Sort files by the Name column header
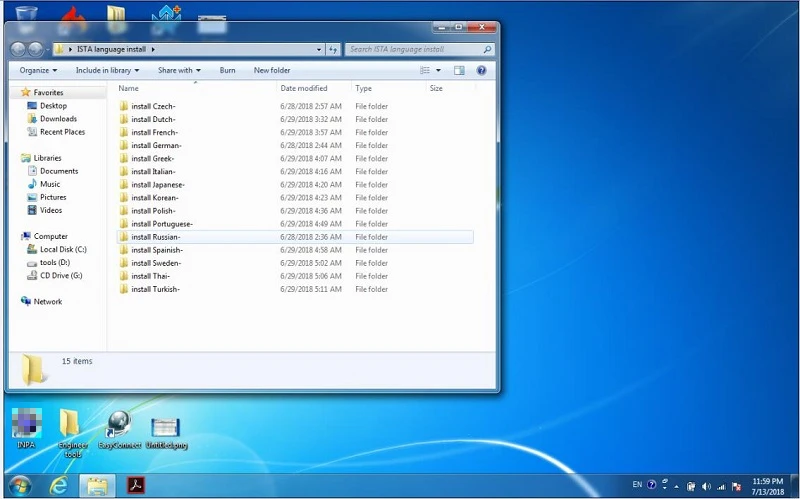 tap(128, 89)
